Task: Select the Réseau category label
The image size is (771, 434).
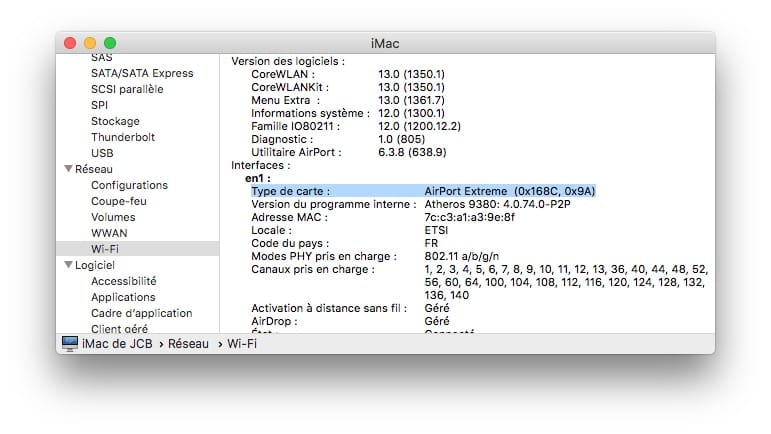Action: [93, 169]
